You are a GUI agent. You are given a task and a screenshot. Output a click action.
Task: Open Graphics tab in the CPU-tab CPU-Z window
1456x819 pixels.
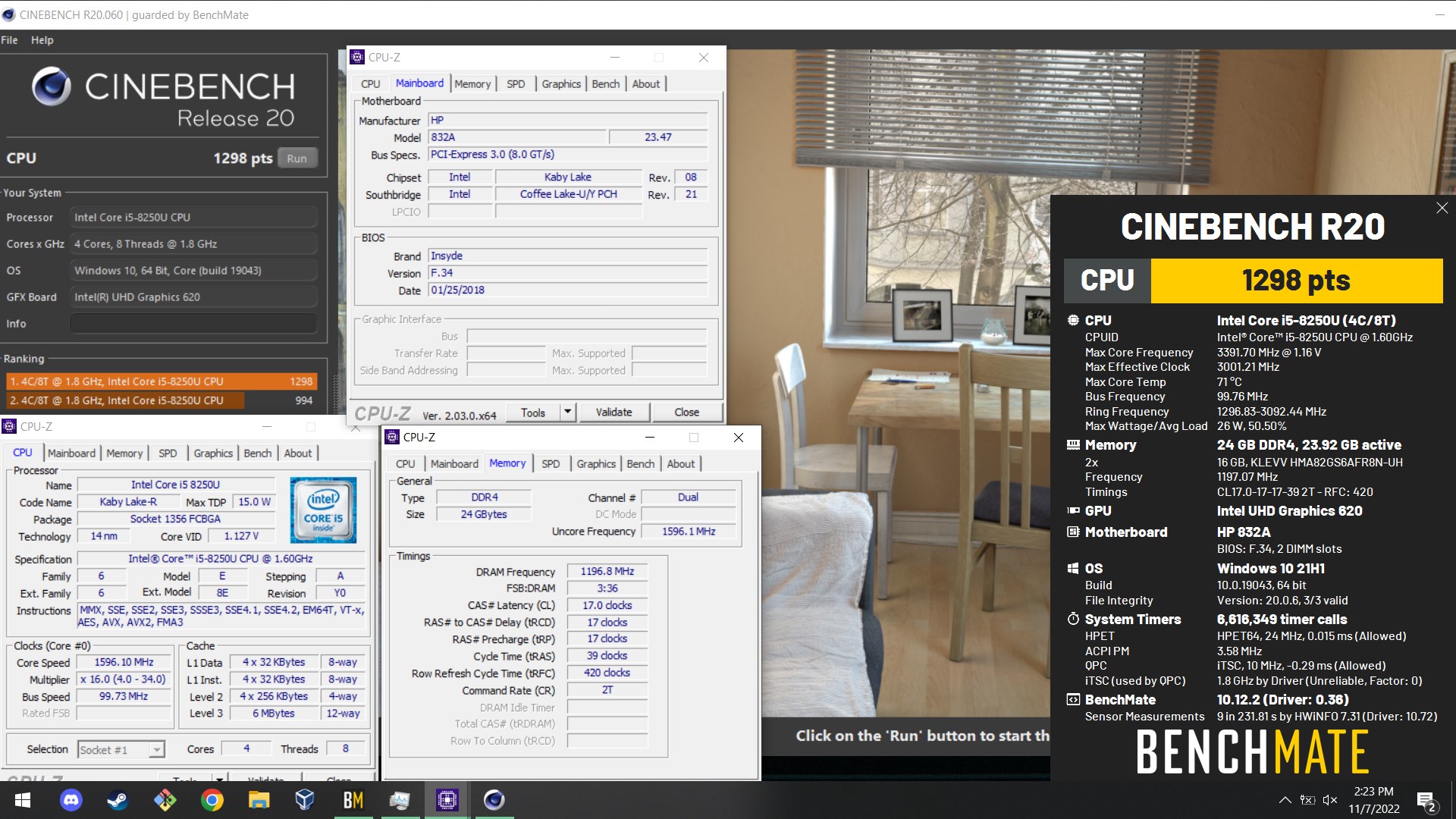213,453
